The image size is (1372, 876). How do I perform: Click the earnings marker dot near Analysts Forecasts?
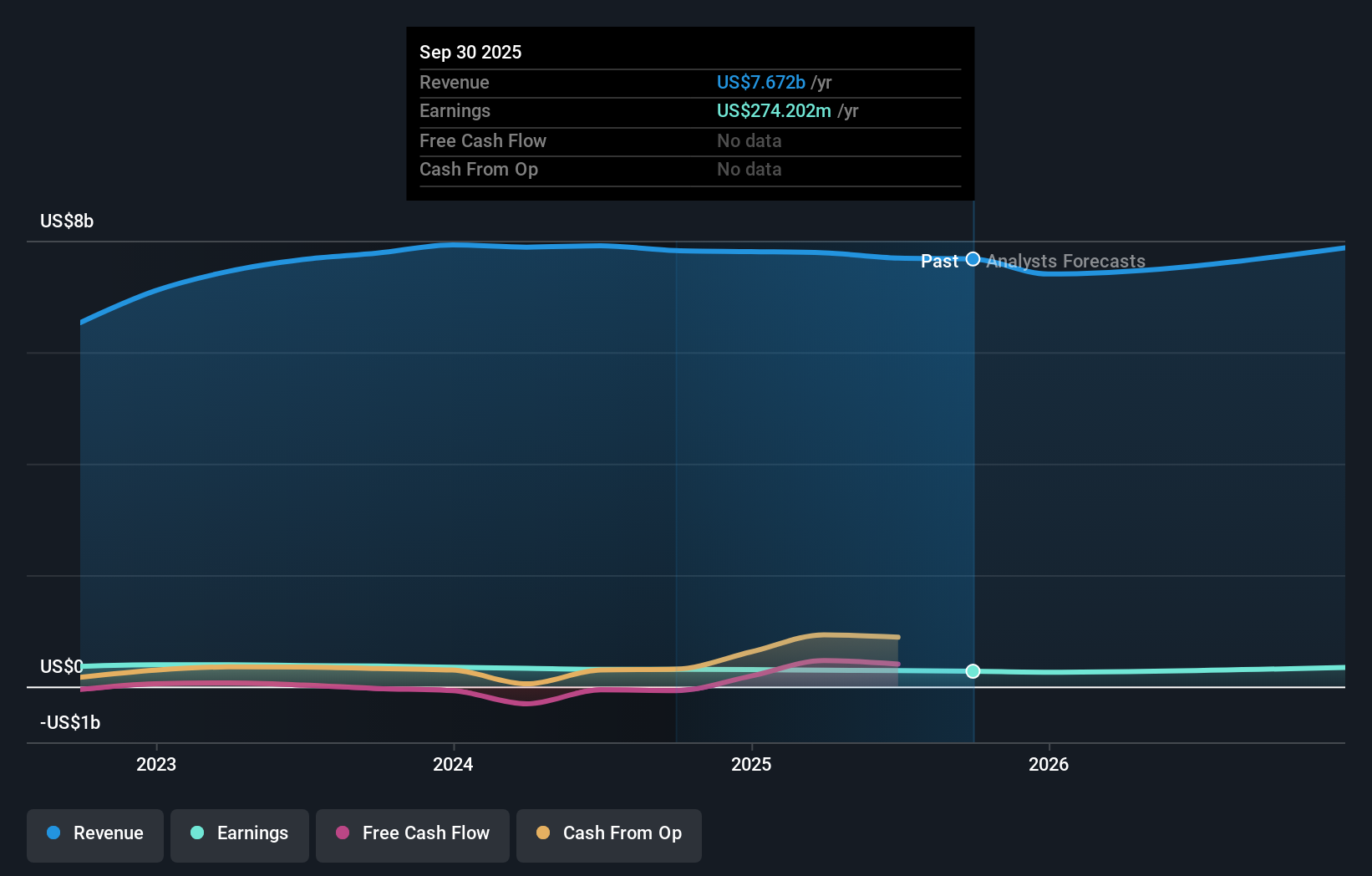coord(973,671)
